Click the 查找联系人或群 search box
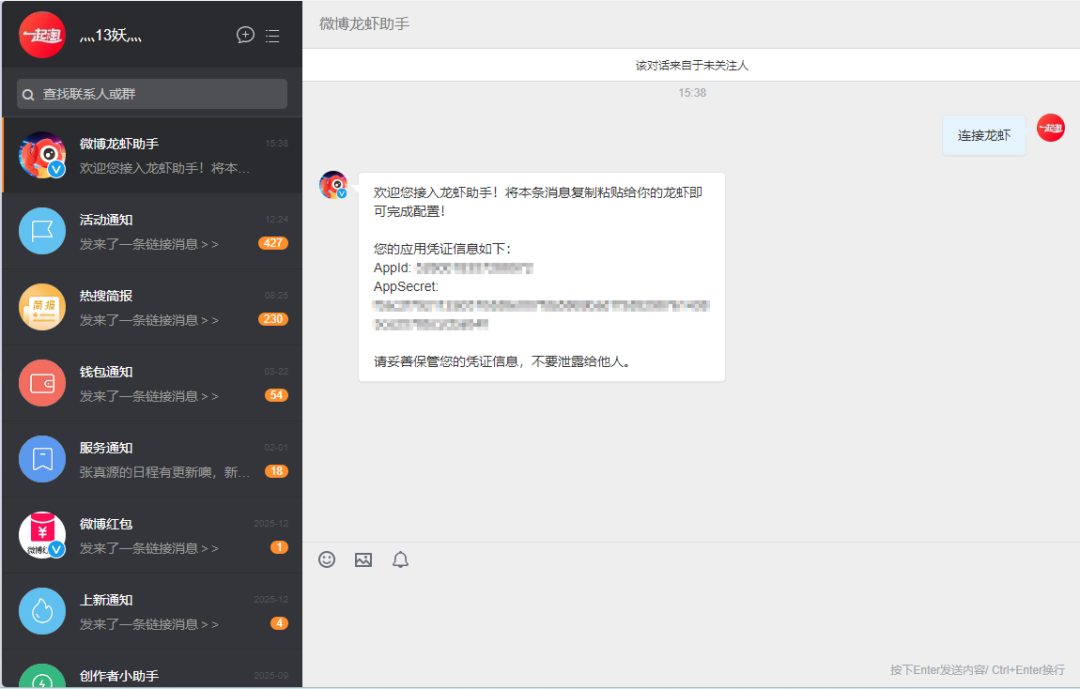 (151, 93)
